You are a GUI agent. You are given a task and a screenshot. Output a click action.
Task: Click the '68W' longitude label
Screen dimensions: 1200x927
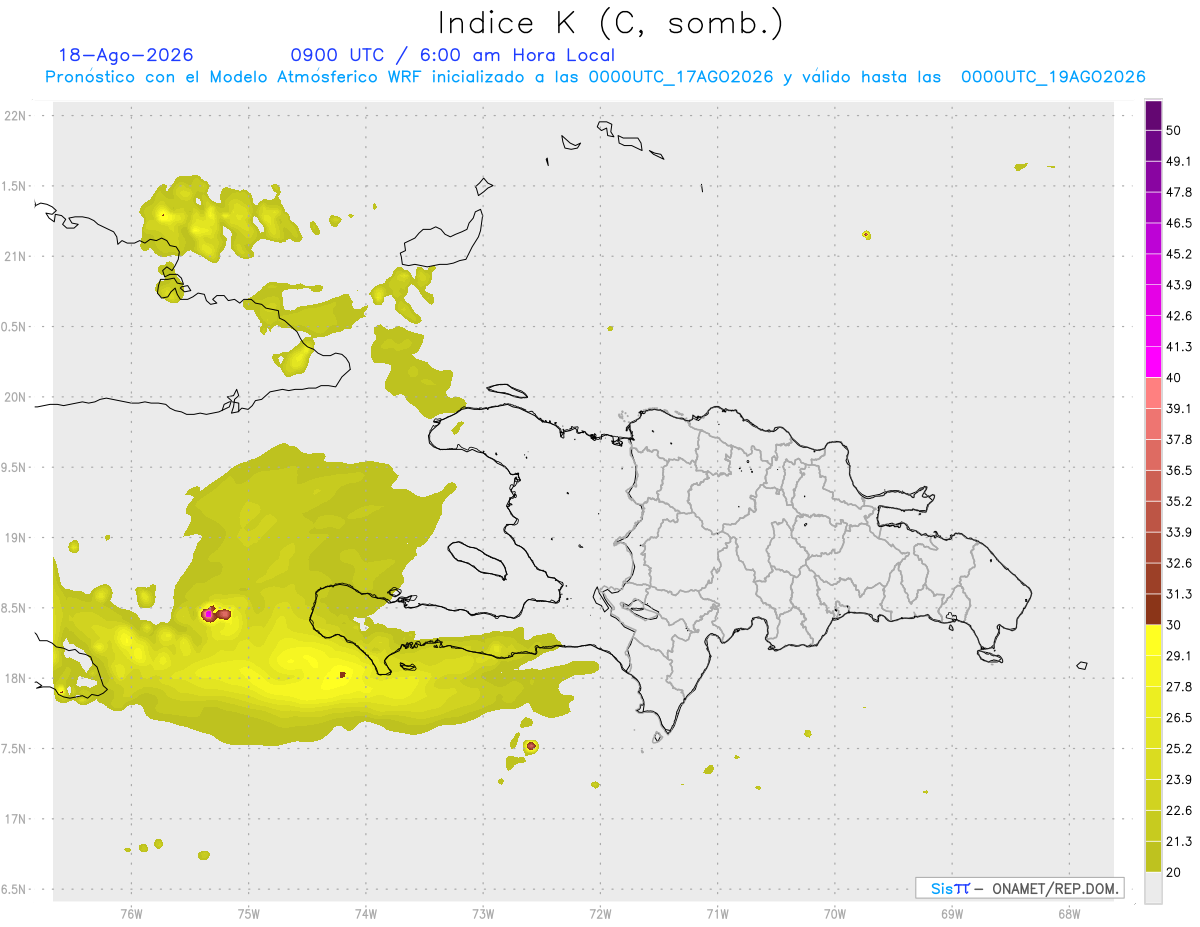pyautogui.click(x=1068, y=913)
